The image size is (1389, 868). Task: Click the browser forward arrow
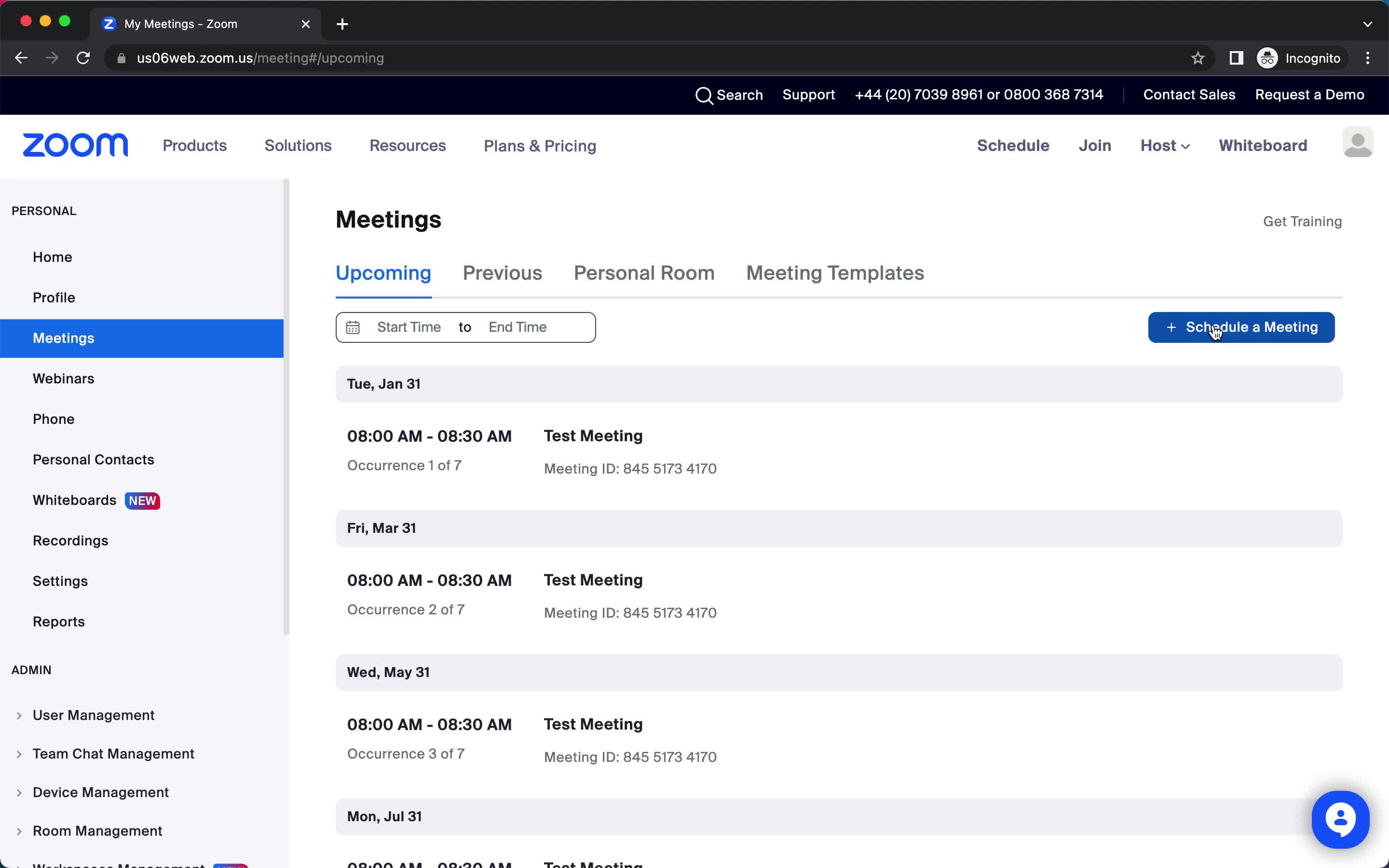[52, 58]
